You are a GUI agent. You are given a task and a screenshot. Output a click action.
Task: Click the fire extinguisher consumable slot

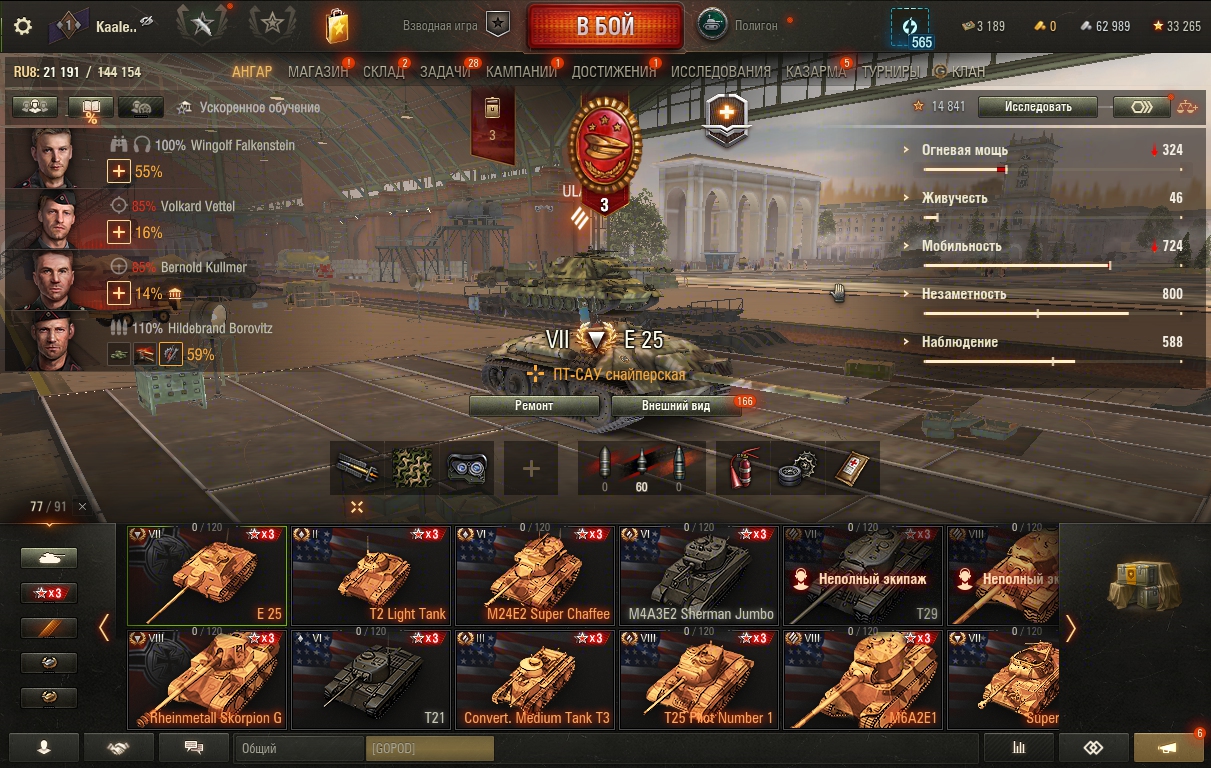pyautogui.click(x=741, y=468)
